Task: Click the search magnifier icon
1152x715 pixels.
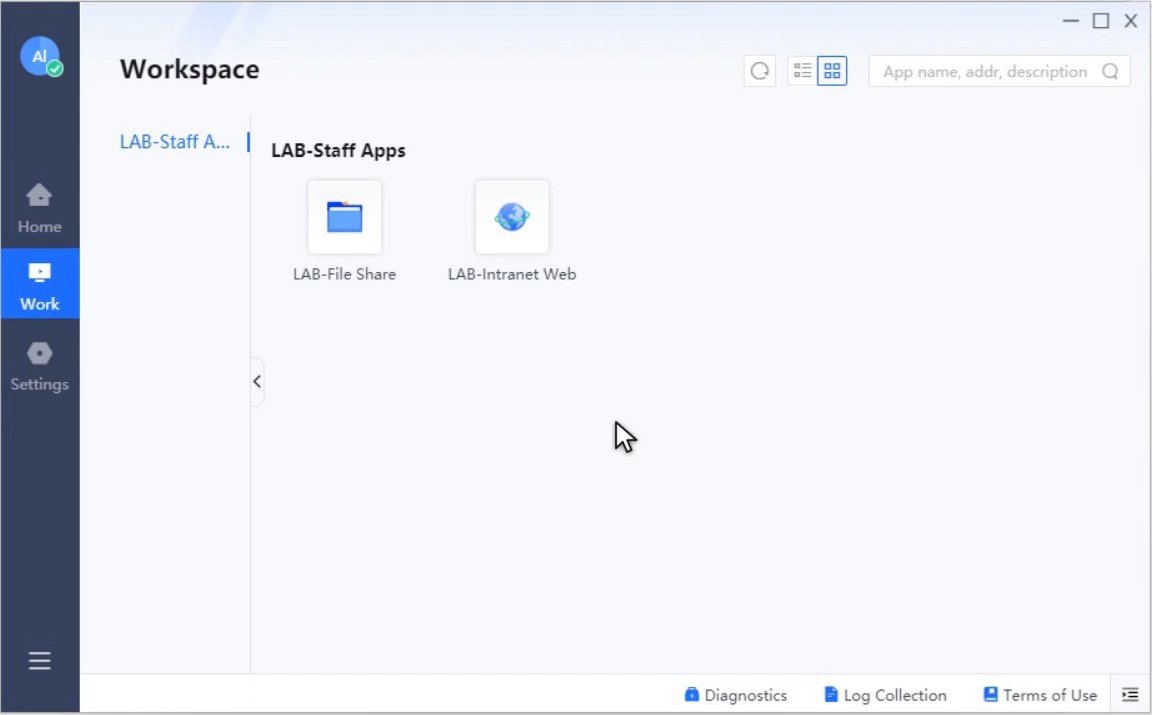Action: point(1110,71)
